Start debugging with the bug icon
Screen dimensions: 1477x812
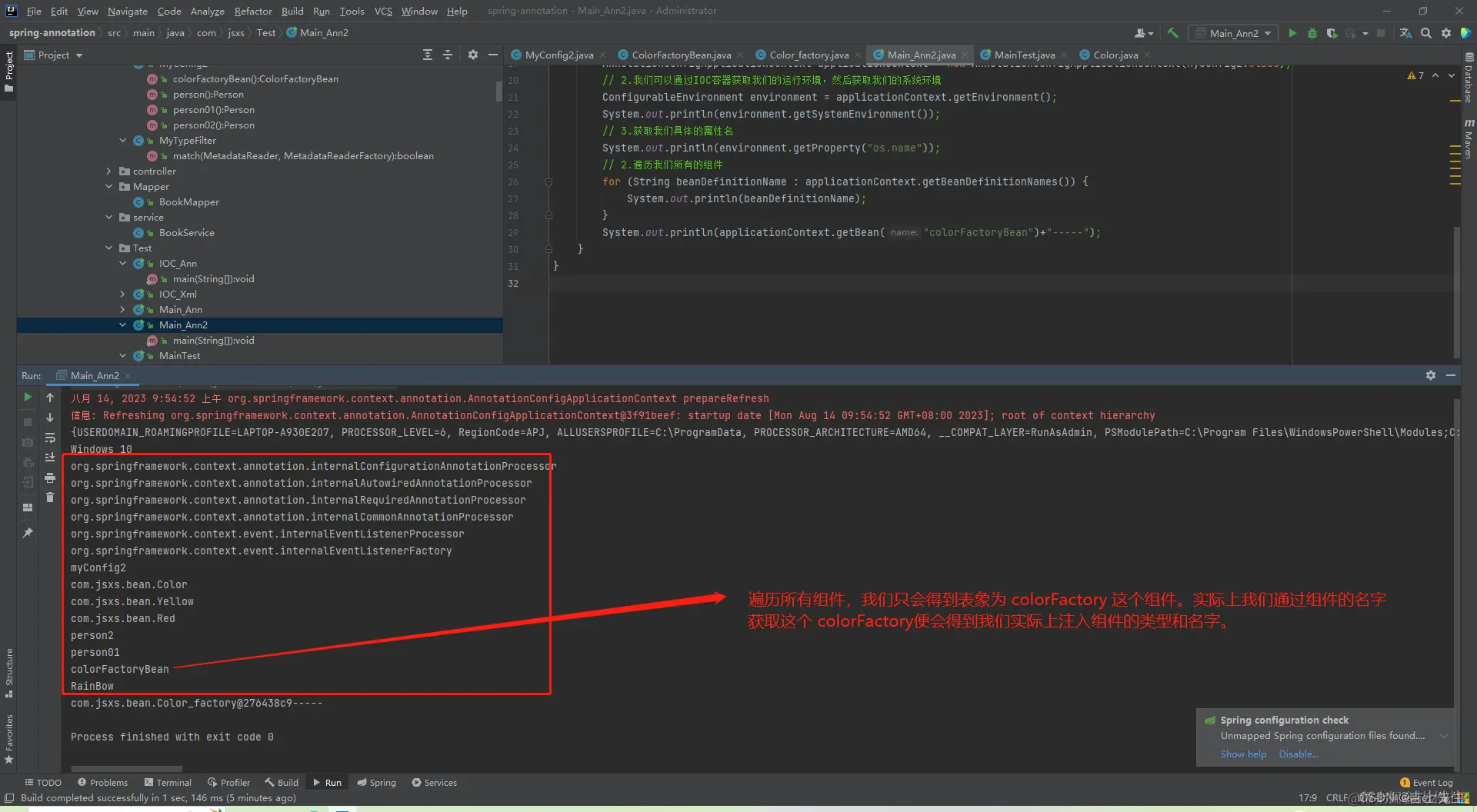1312,33
